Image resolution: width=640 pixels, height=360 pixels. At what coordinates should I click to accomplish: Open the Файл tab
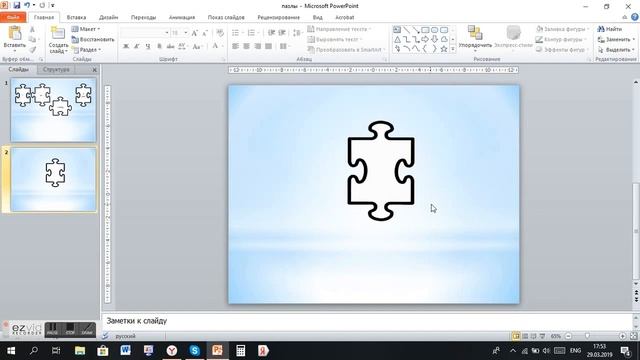tap(13, 17)
